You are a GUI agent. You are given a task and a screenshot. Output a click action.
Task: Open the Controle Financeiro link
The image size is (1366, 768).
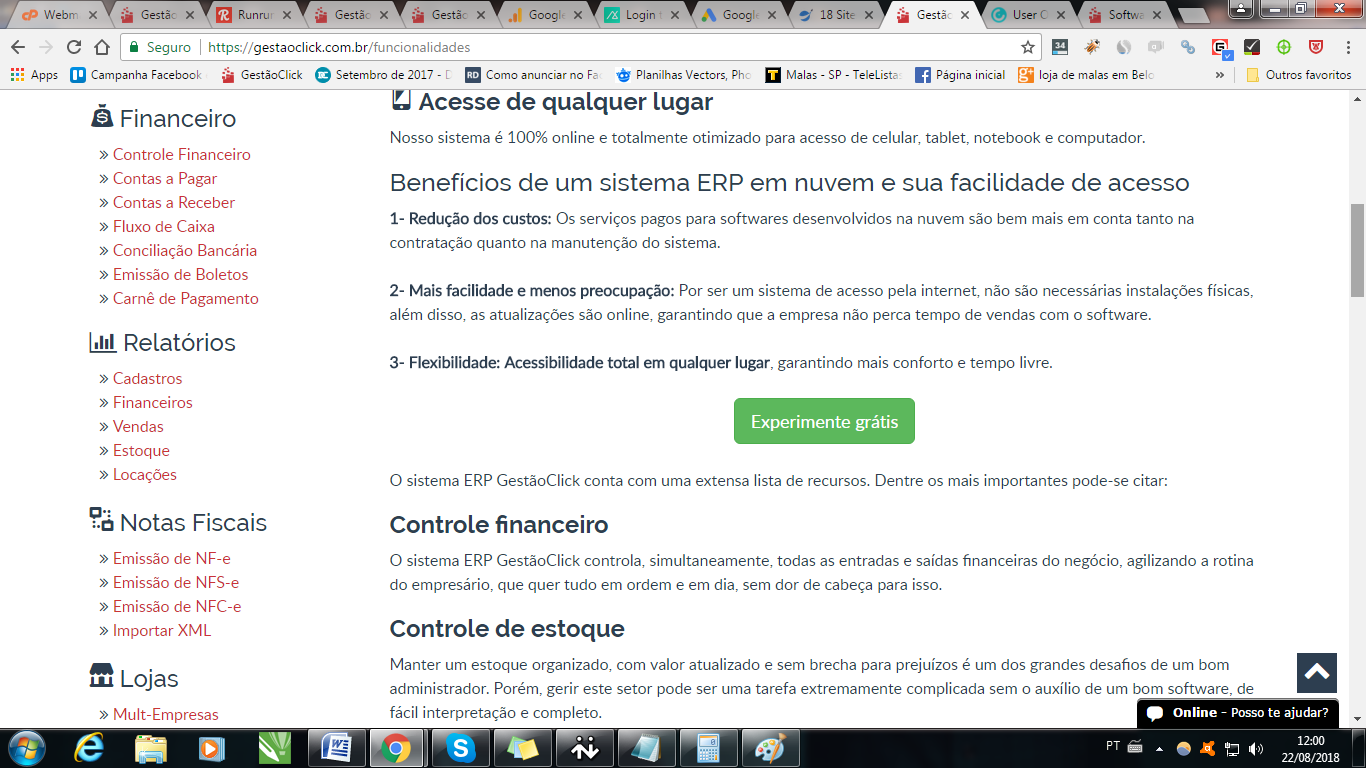tap(182, 154)
